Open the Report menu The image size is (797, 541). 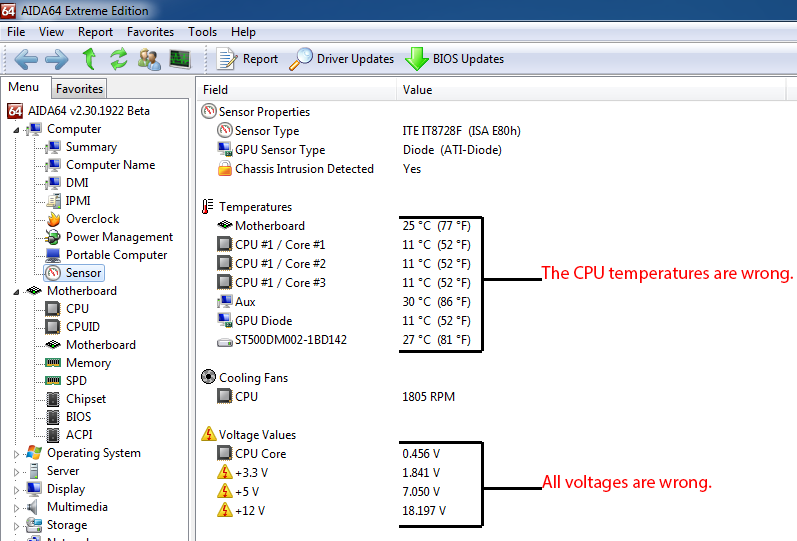coord(95,32)
